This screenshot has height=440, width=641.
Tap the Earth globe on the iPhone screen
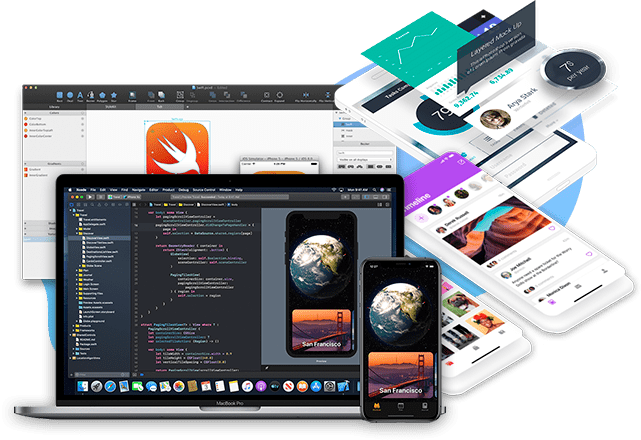(x=399, y=313)
